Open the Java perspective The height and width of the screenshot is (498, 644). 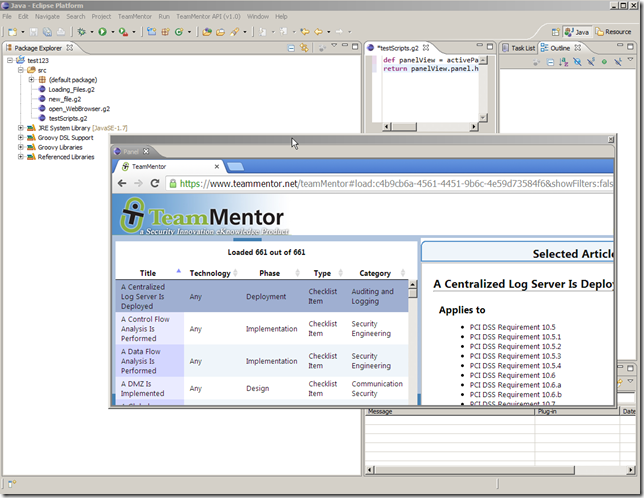pos(576,32)
